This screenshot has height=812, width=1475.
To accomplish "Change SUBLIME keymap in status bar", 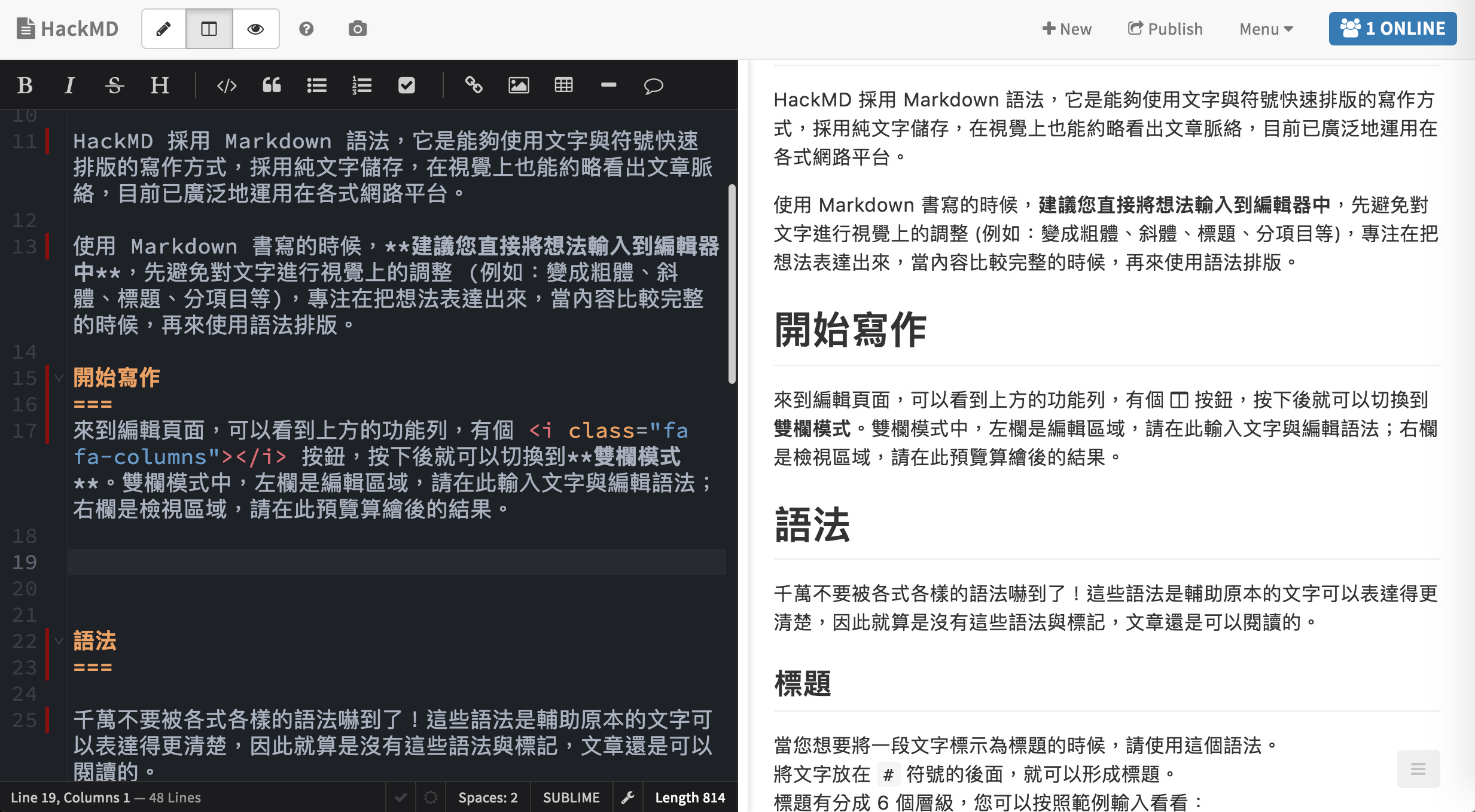I will click(x=571, y=798).
